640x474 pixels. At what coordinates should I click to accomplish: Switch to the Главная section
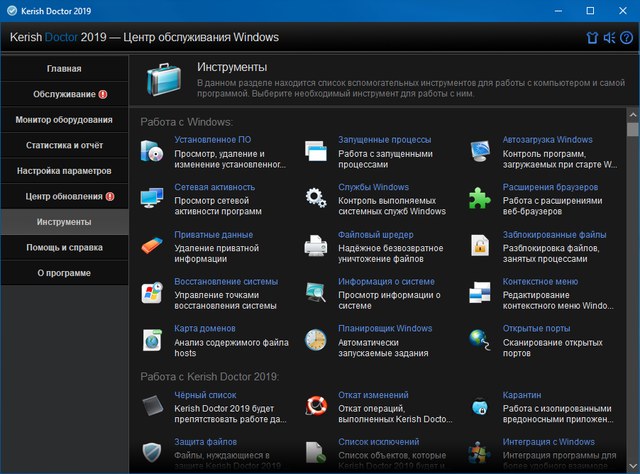point(64,68)
